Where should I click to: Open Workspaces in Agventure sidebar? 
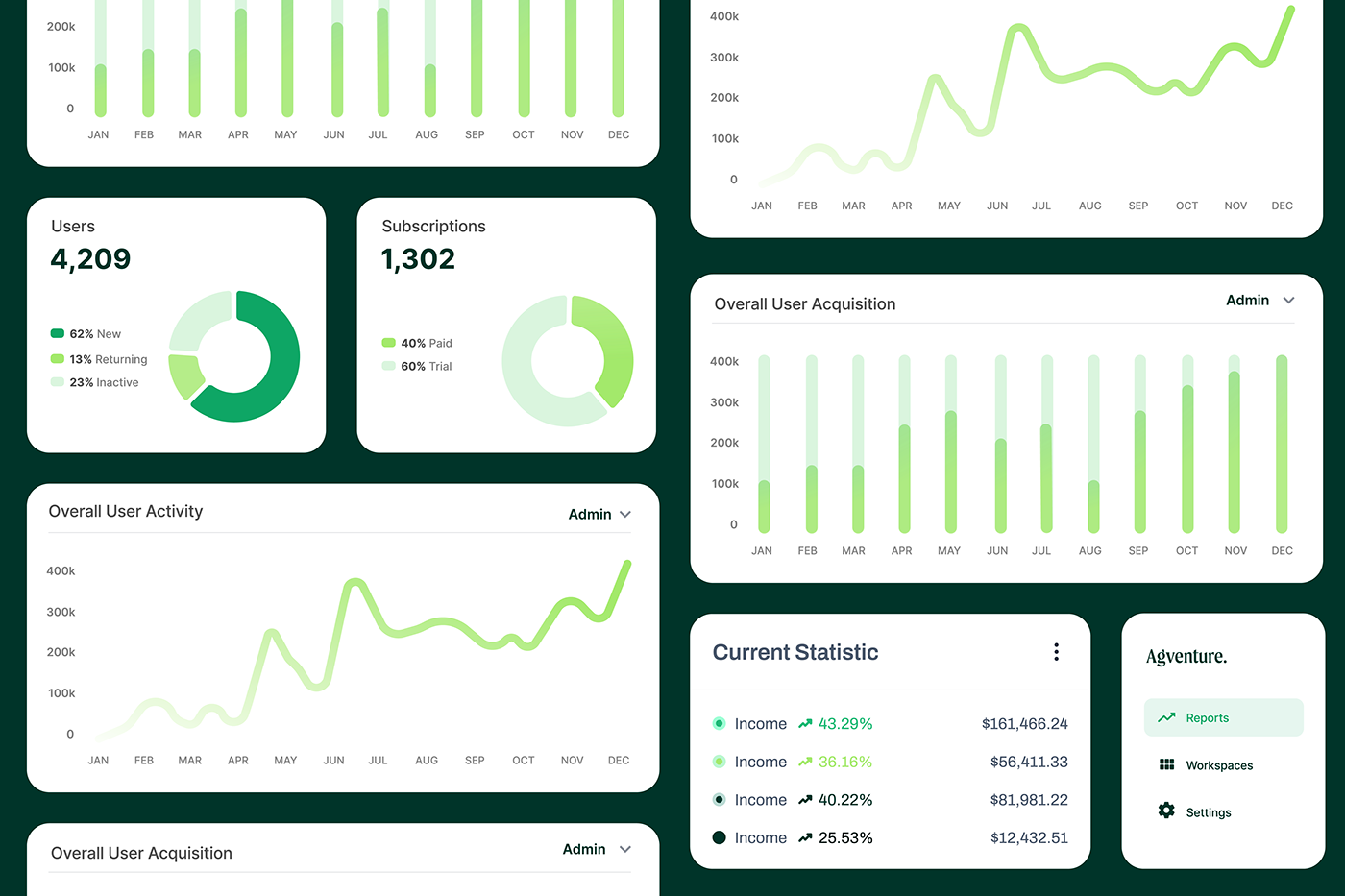(x=1219, y=765)
